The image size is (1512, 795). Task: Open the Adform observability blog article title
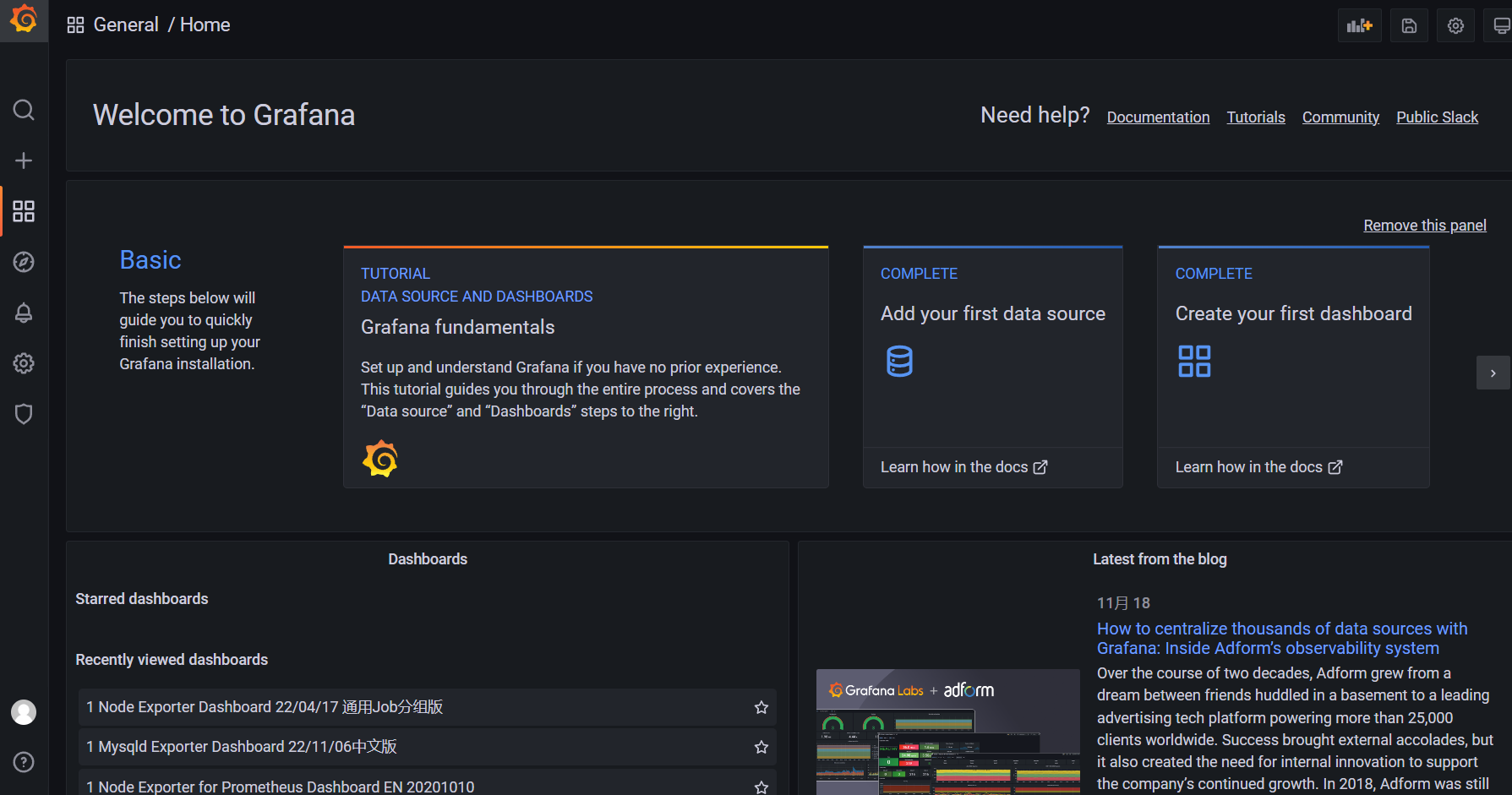[x=1282, y=639]
